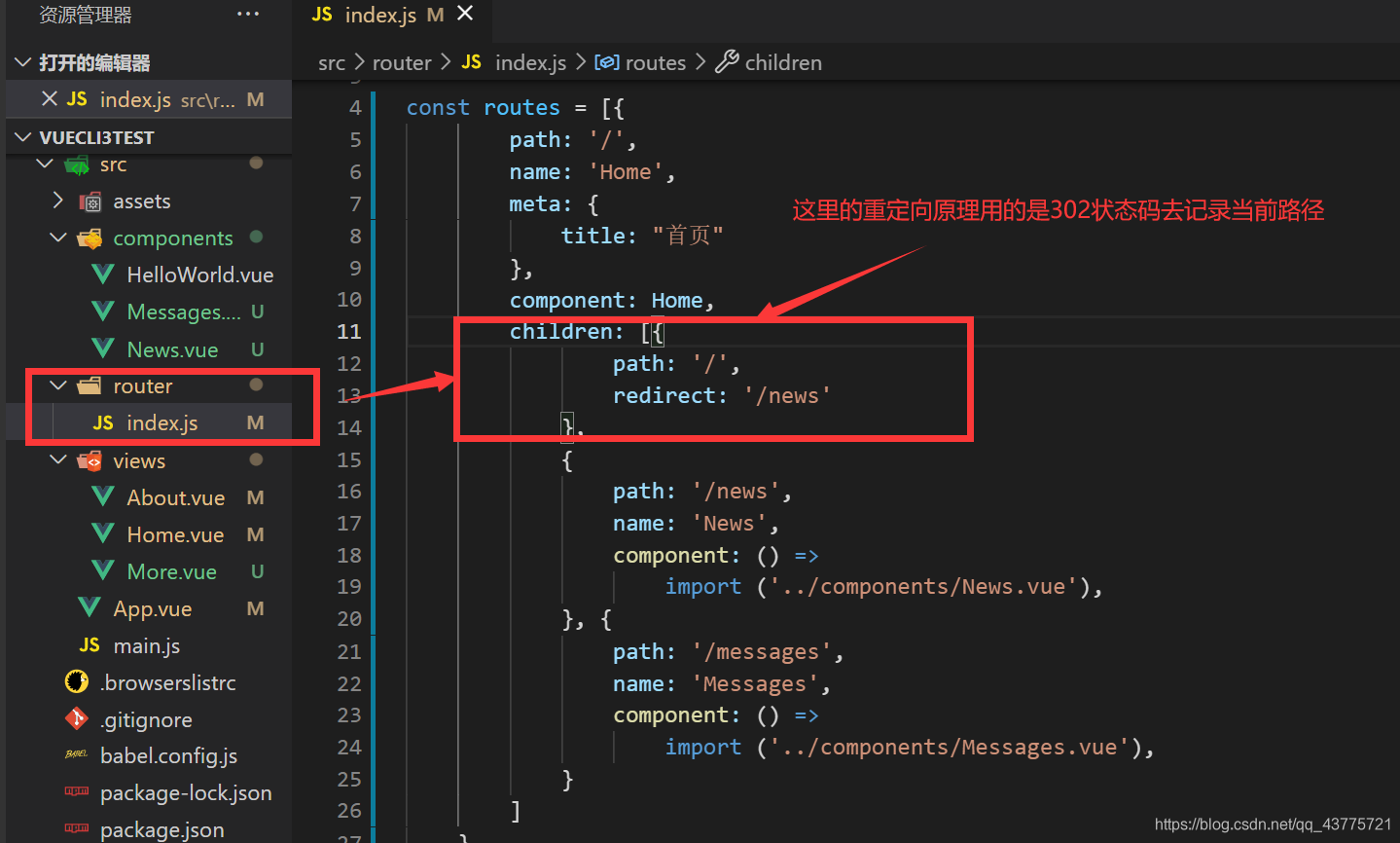Collapse the router folder chevron
This screenshot has width=1400, height=843.
pyautogui.click(x=58, y=385)
